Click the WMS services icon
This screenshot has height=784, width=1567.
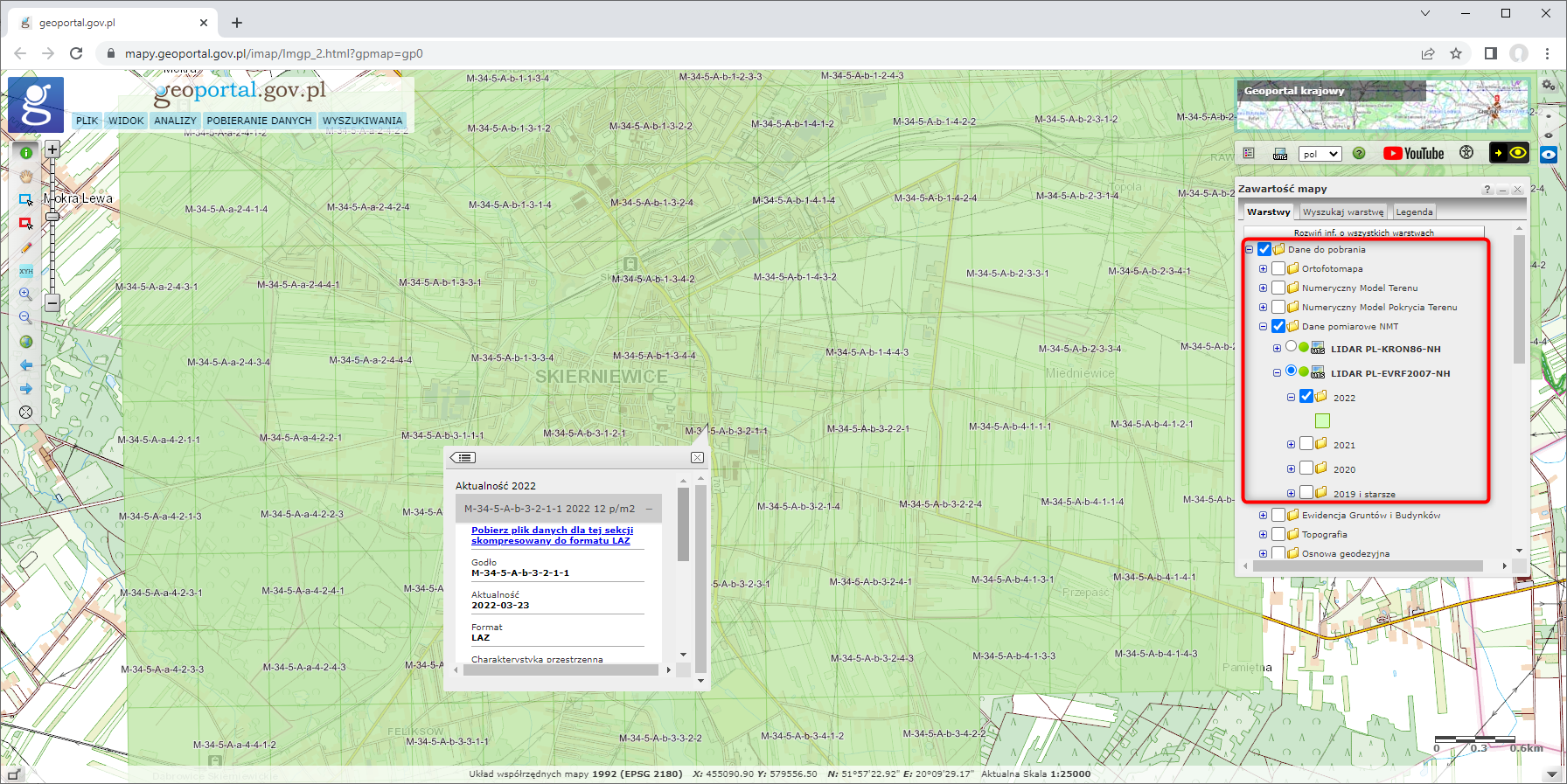pyautogui.click(x=1280, y=154)
